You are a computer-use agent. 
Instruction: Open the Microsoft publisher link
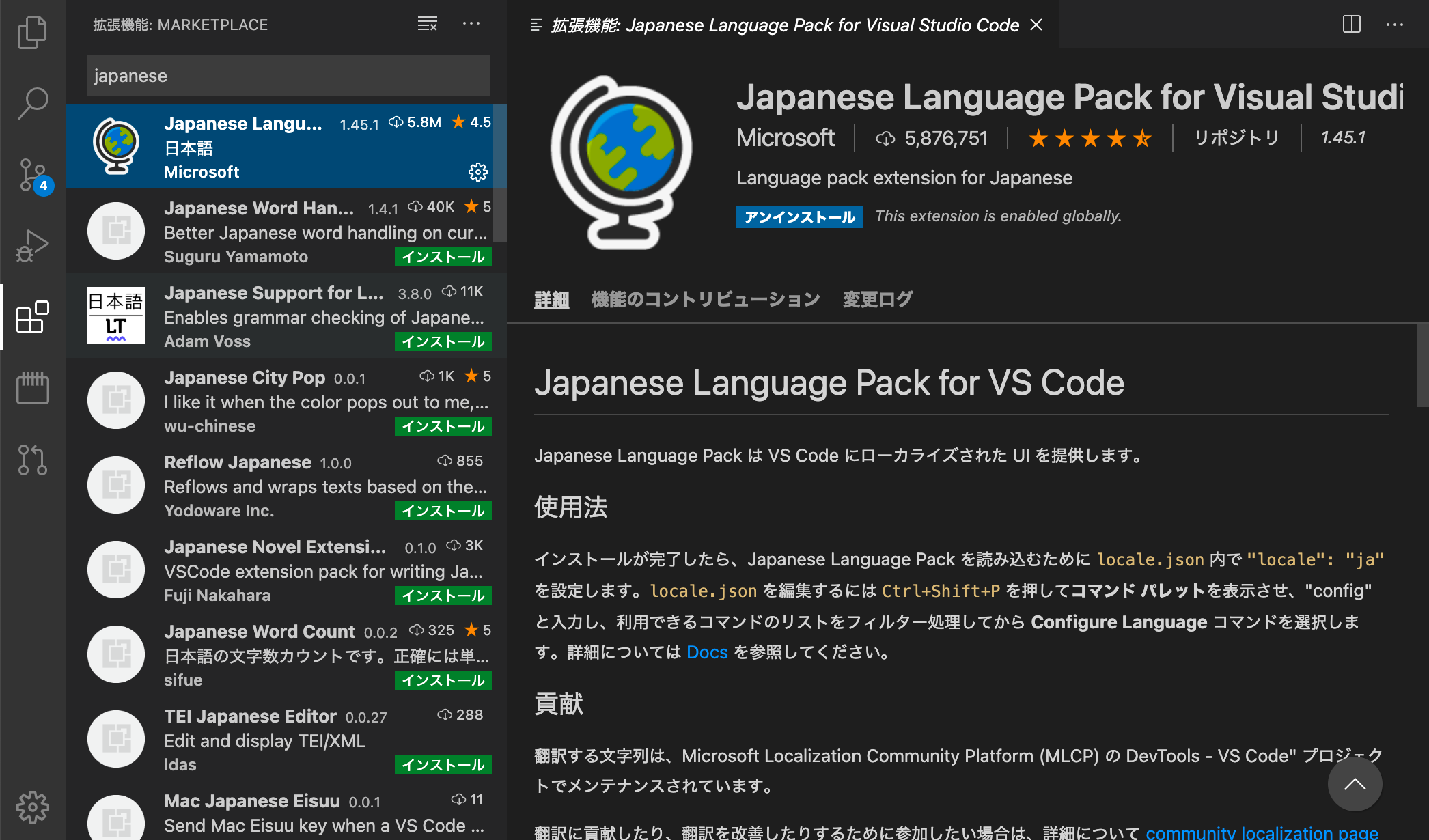click(786, 138)
